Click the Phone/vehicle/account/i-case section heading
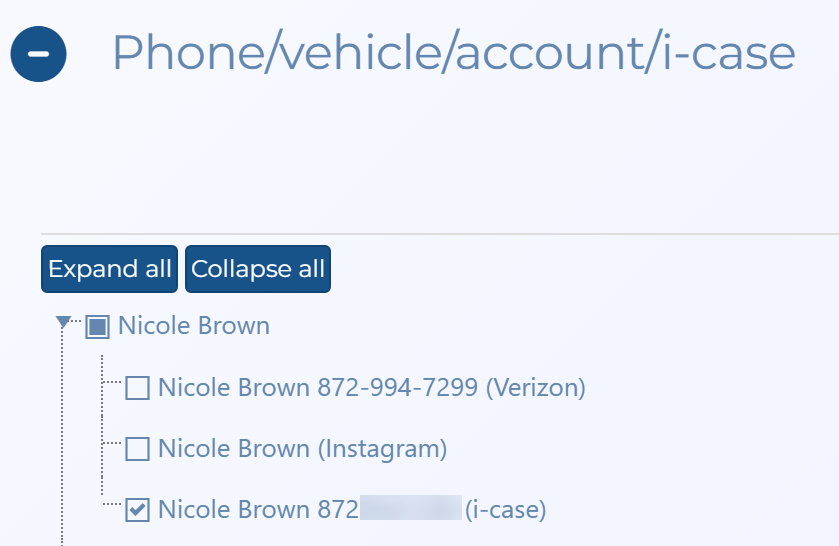The image size is (839, 546). point(453,52)
